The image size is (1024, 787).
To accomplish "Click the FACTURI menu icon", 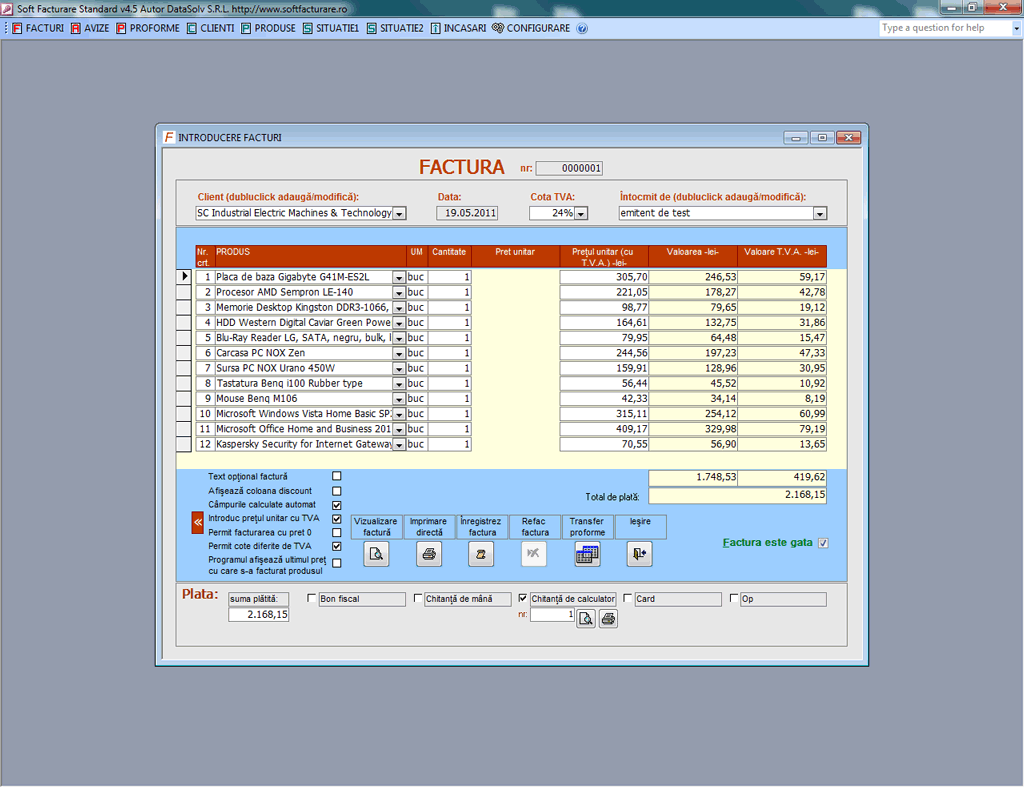I will 17,29.
